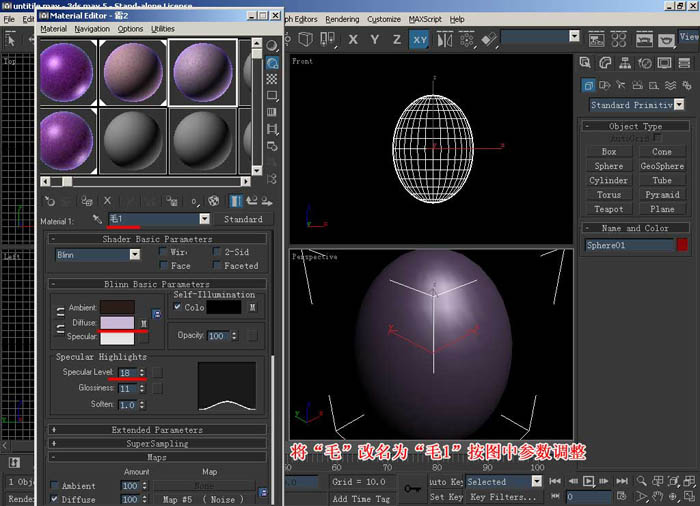Toggle the Backlight icon
Screen dimensions: 700x506
[x=272, y=63]
